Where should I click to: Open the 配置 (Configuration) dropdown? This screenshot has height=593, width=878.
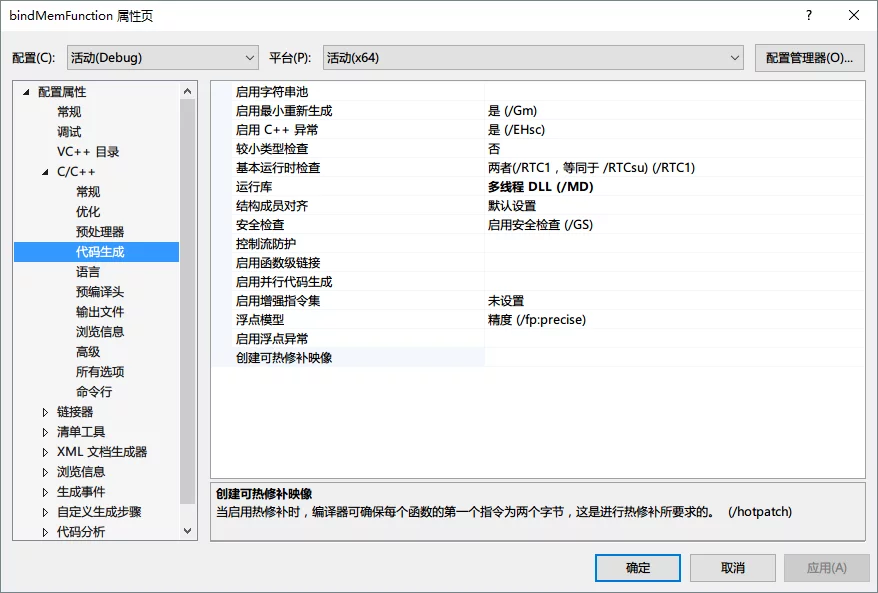click(162, 58)
